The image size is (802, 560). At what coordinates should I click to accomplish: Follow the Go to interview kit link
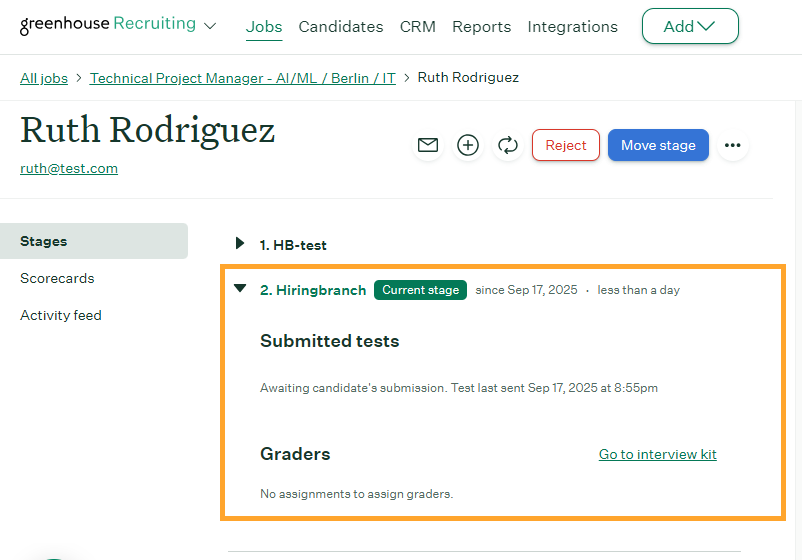pos(657,454)
